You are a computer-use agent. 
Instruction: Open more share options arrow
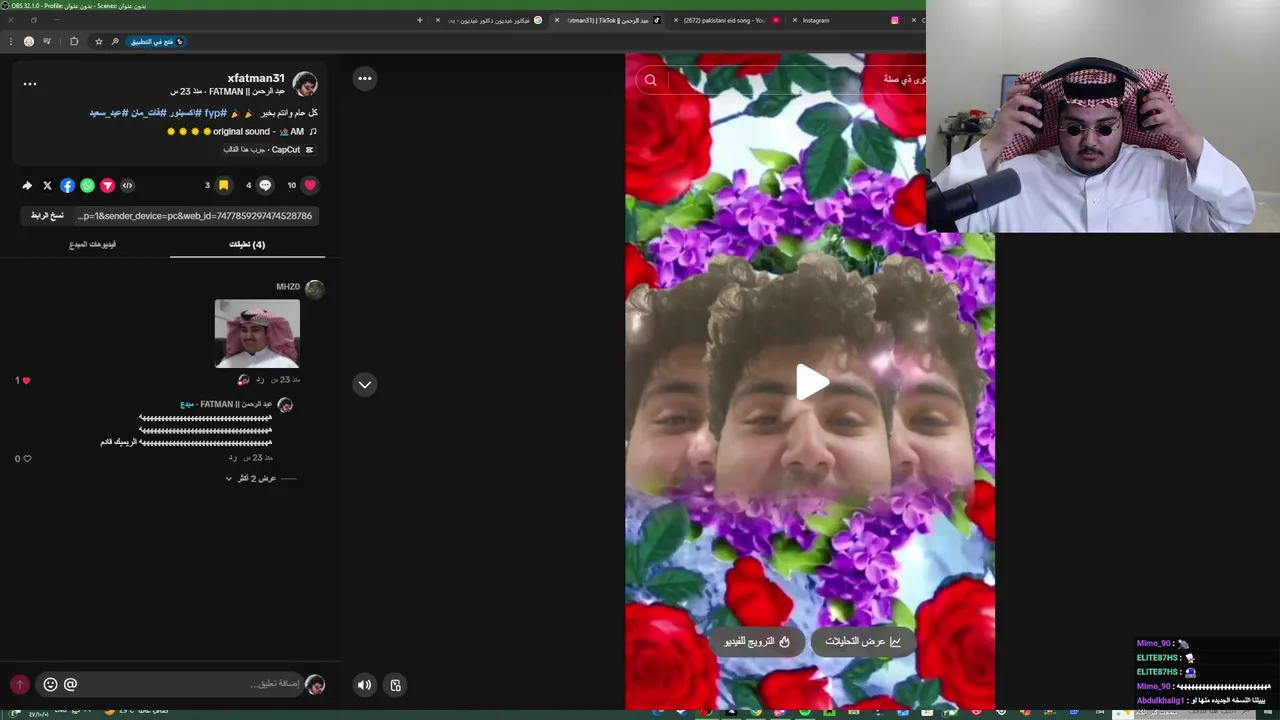click(27, 185)
